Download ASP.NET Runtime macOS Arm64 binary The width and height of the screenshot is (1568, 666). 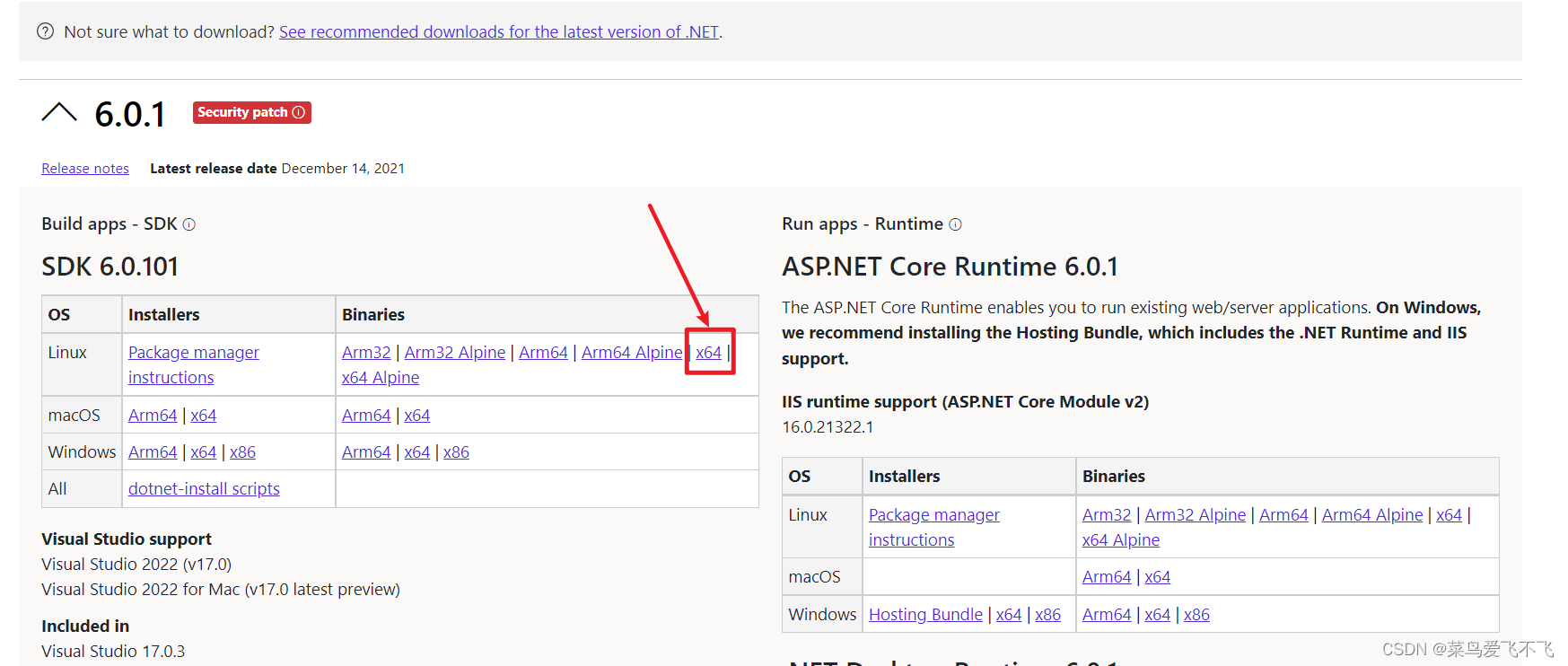click(x=1107, y=577)
